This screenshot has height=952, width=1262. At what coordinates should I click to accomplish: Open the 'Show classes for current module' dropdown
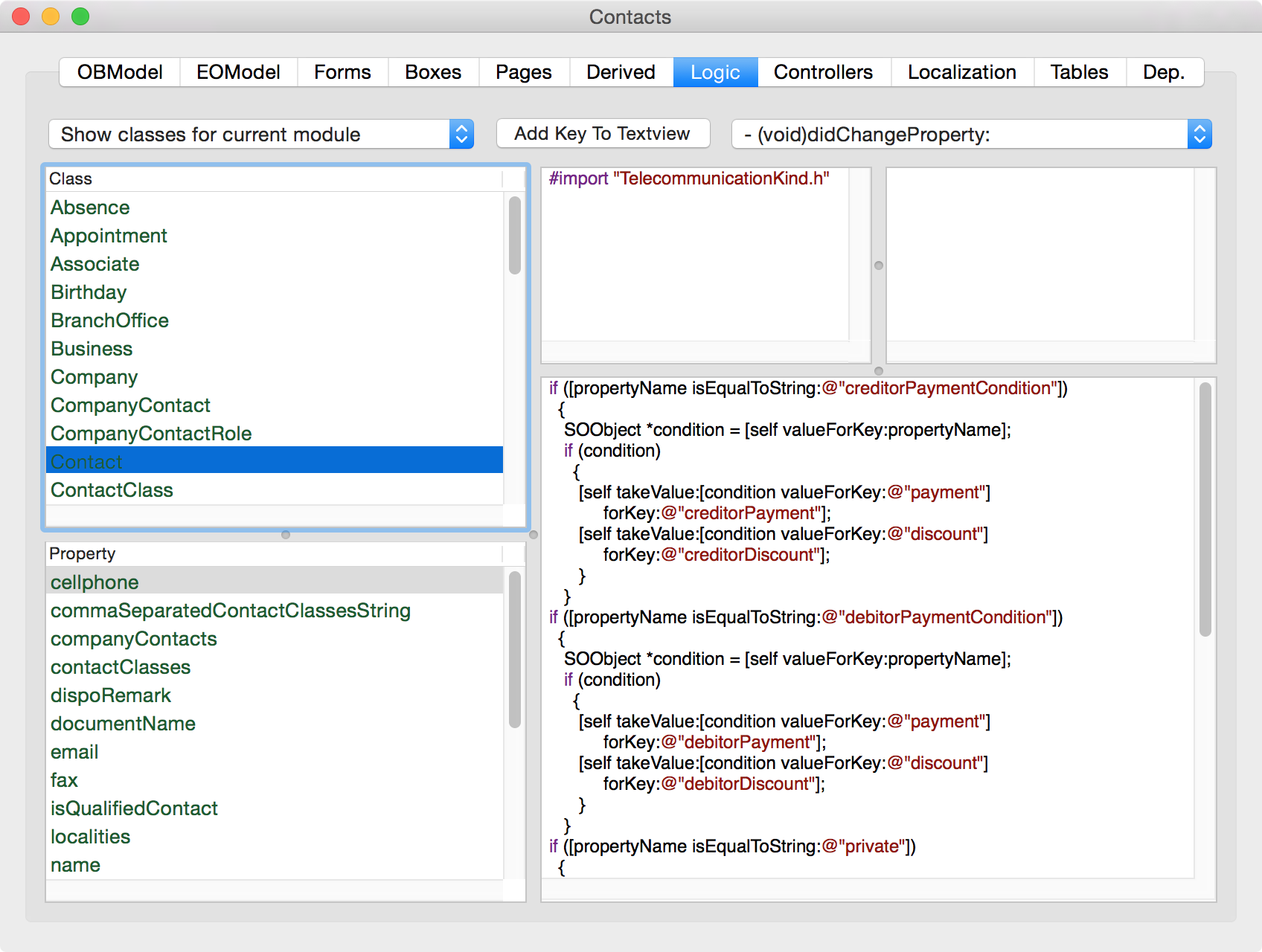[x=260, y=135]
